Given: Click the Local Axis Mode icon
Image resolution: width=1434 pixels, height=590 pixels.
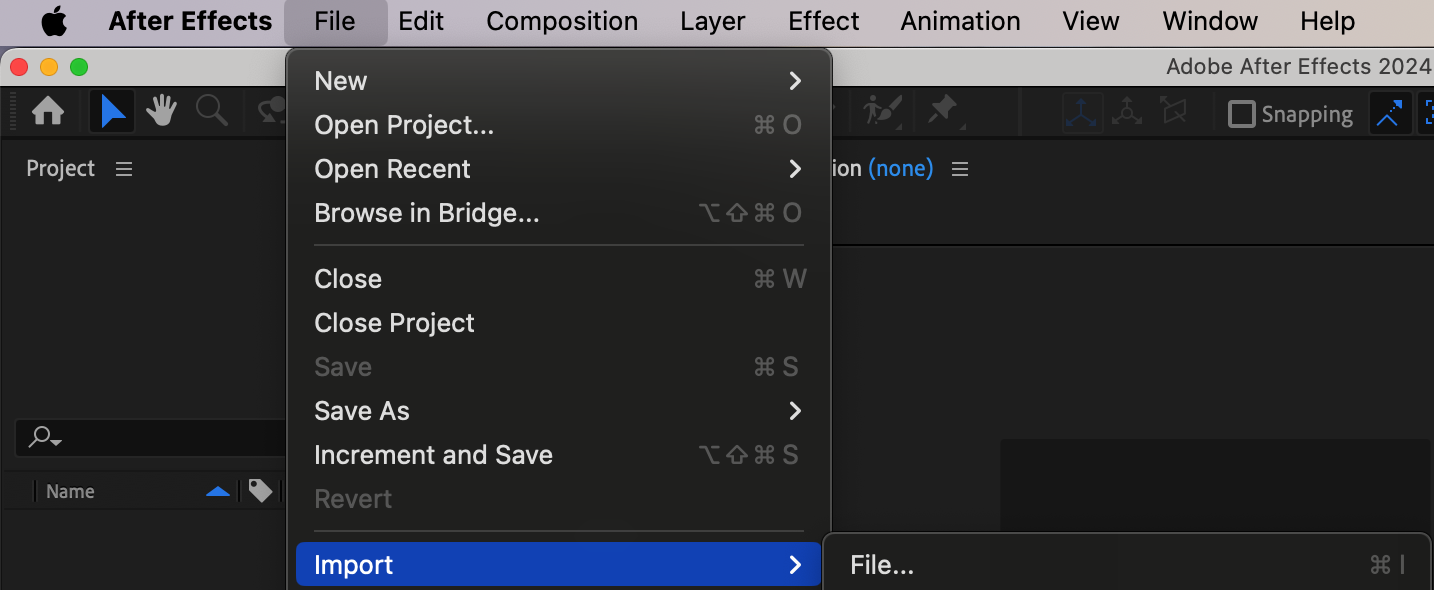Looking at the screenshot, I should 1081,113.
